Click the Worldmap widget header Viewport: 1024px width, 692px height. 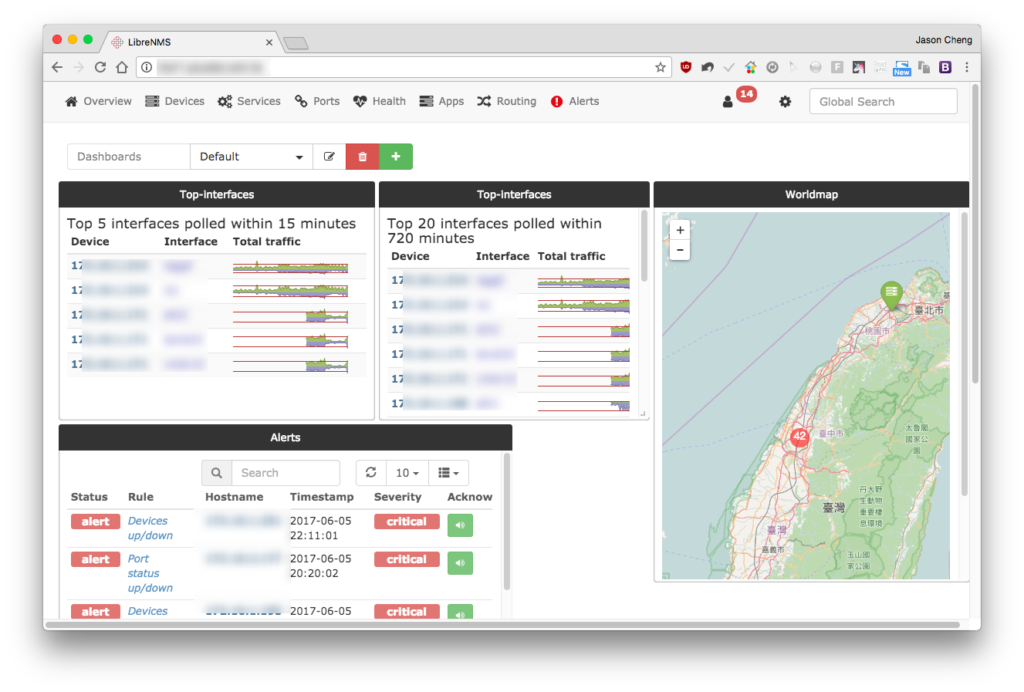(x=811, y=195)
